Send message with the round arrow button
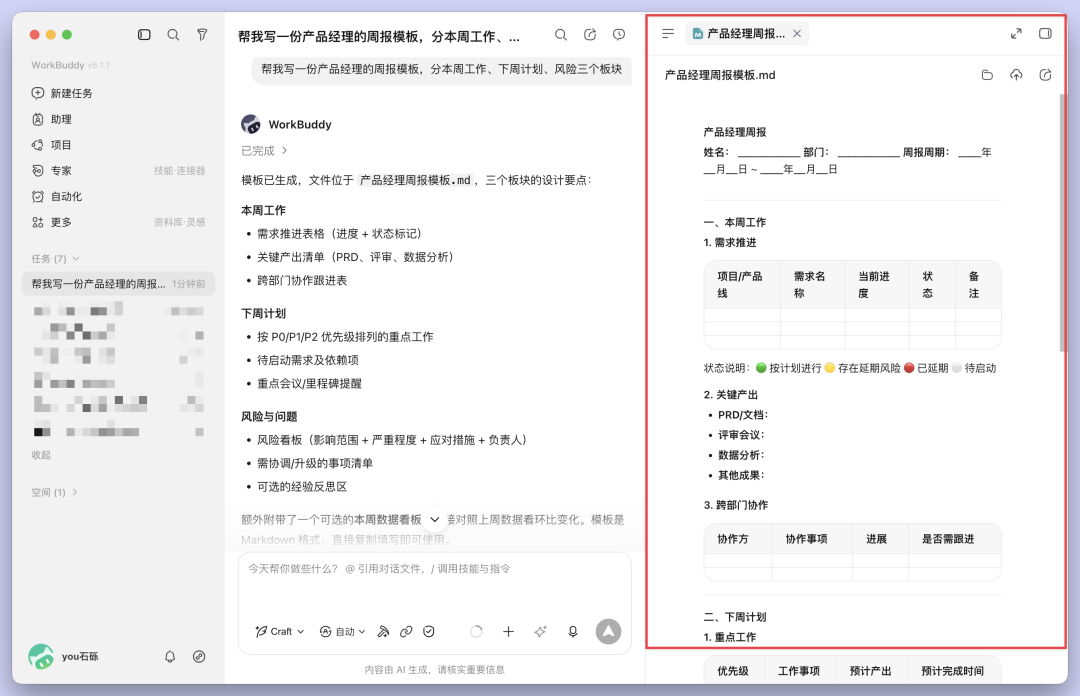1080x696 pixels. (608, 631)
